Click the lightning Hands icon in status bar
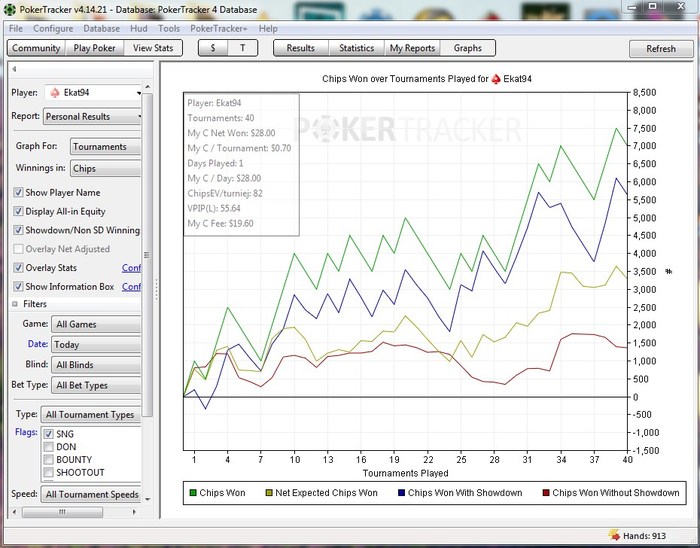This screenshot has width=700, height=548. click(x=614, y=535)
